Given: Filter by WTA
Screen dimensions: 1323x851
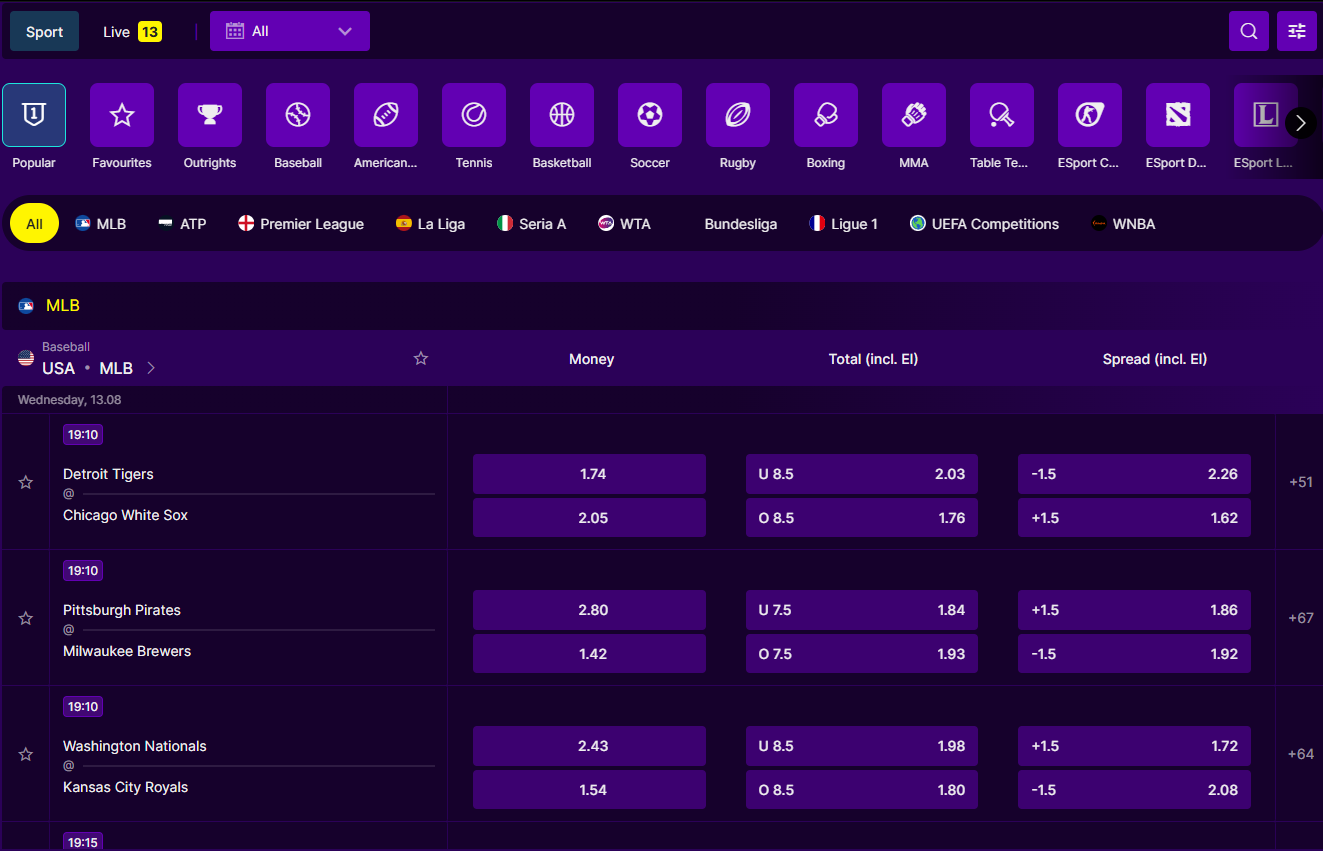Looking at the screenshot, I should click(625, 224).
